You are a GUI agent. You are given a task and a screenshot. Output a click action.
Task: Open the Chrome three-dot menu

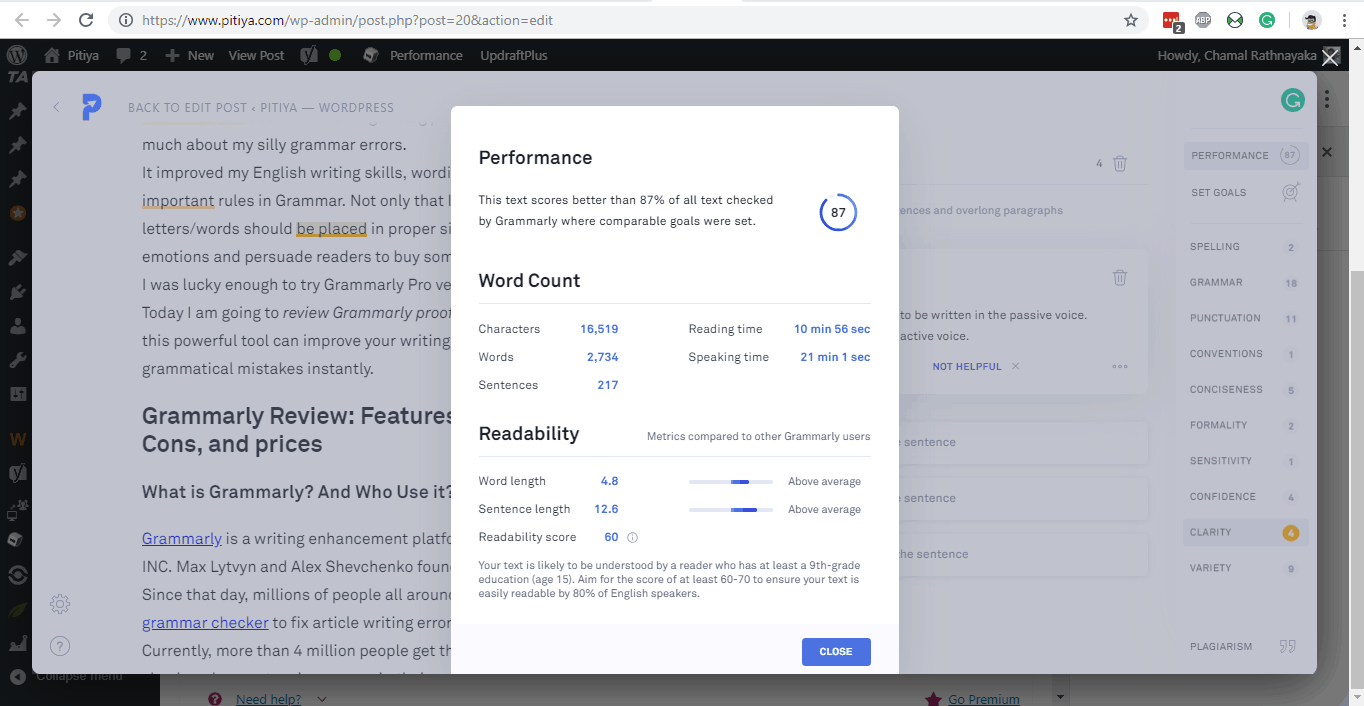pyautogui.click(x=1345, y=20)
